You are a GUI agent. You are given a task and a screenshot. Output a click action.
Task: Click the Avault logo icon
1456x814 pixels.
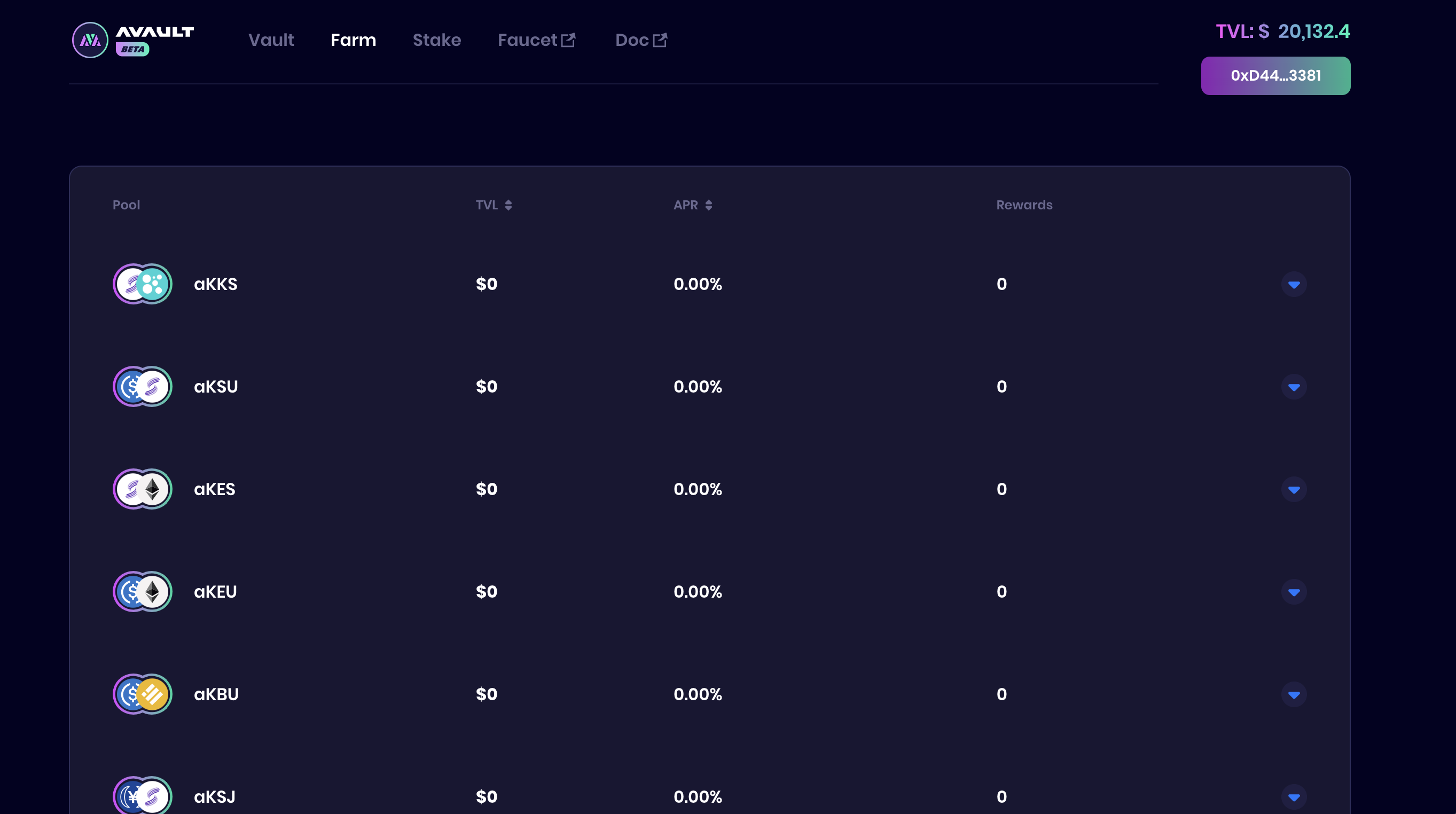90,40
